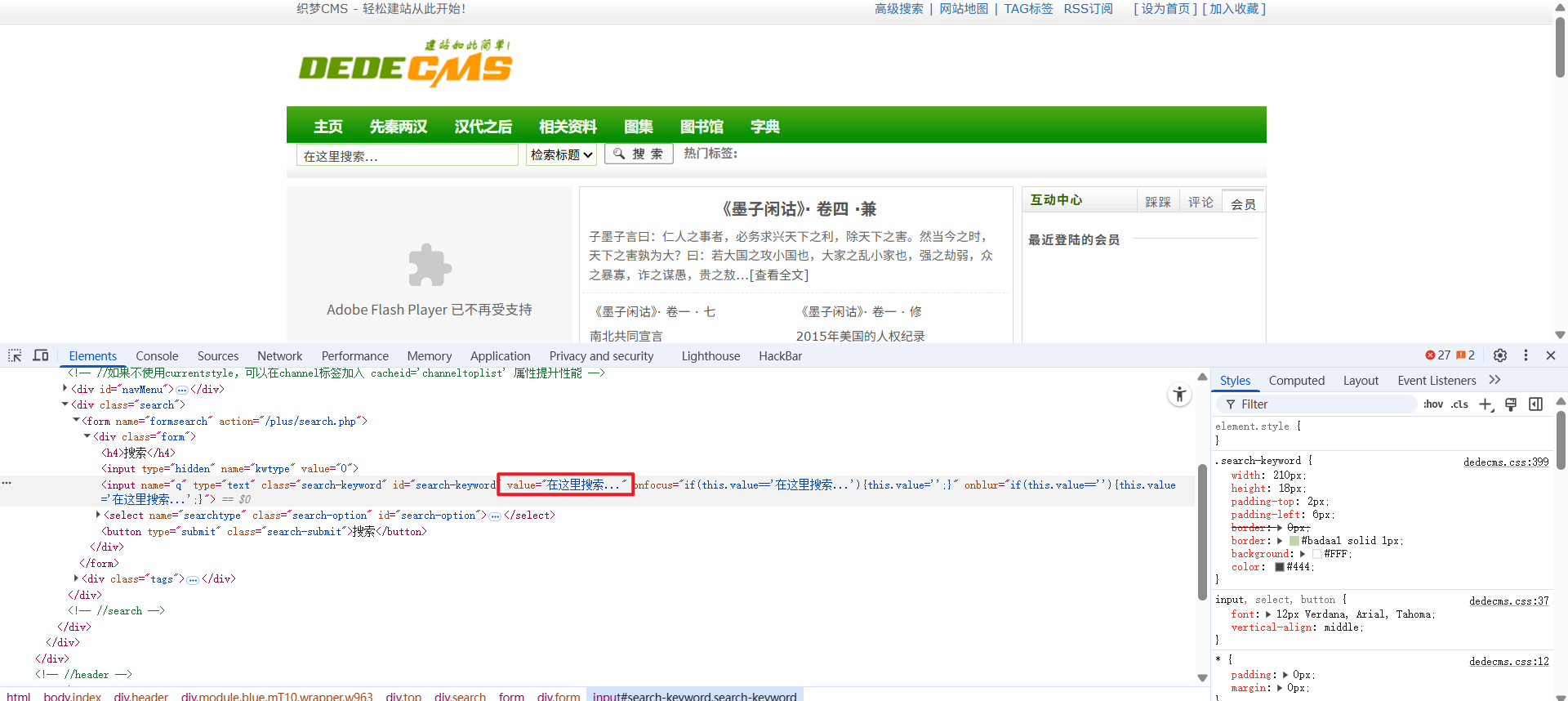
Task: Toggle :hov element state panel
Action: coord(1433,404)
